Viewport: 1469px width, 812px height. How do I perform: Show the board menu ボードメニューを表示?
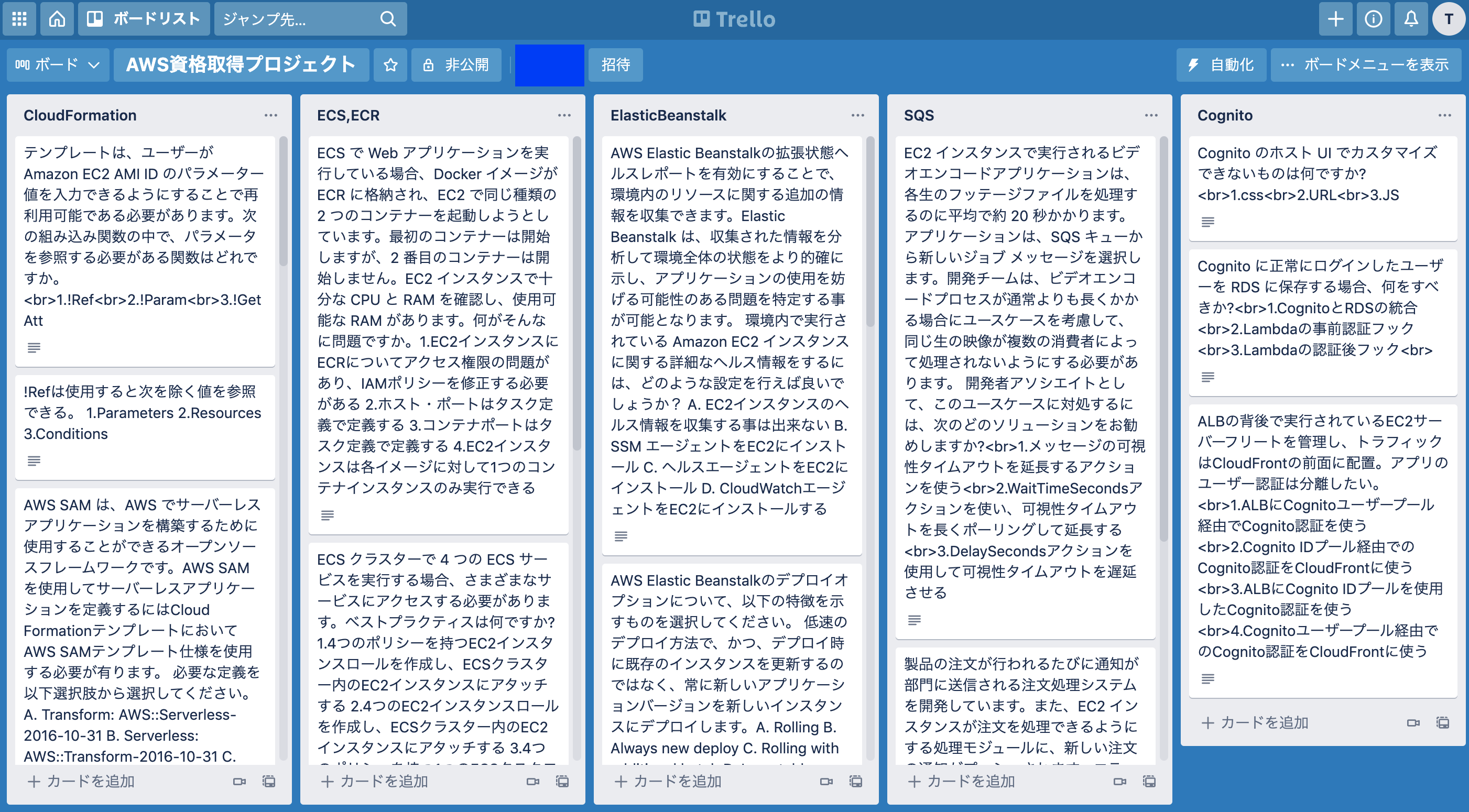(x=1366, y=64)
